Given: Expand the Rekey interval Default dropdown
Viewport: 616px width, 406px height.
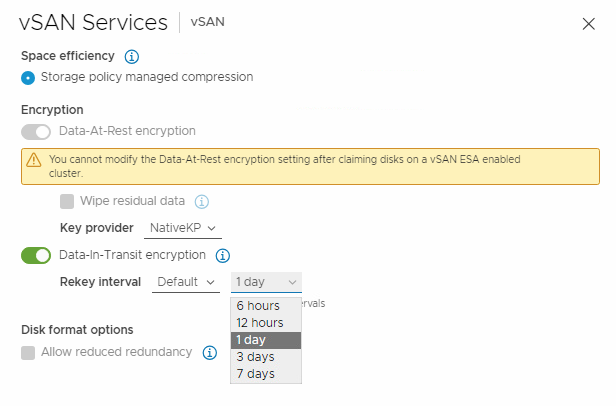Looking at the screenshot, I should coord(186,282).
